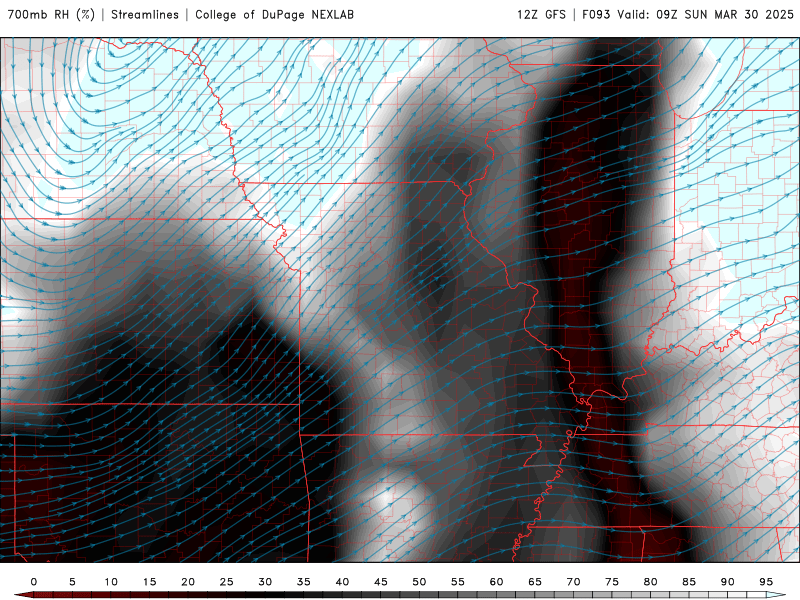
Task: Click the '60' legend value
Action: 496,582
